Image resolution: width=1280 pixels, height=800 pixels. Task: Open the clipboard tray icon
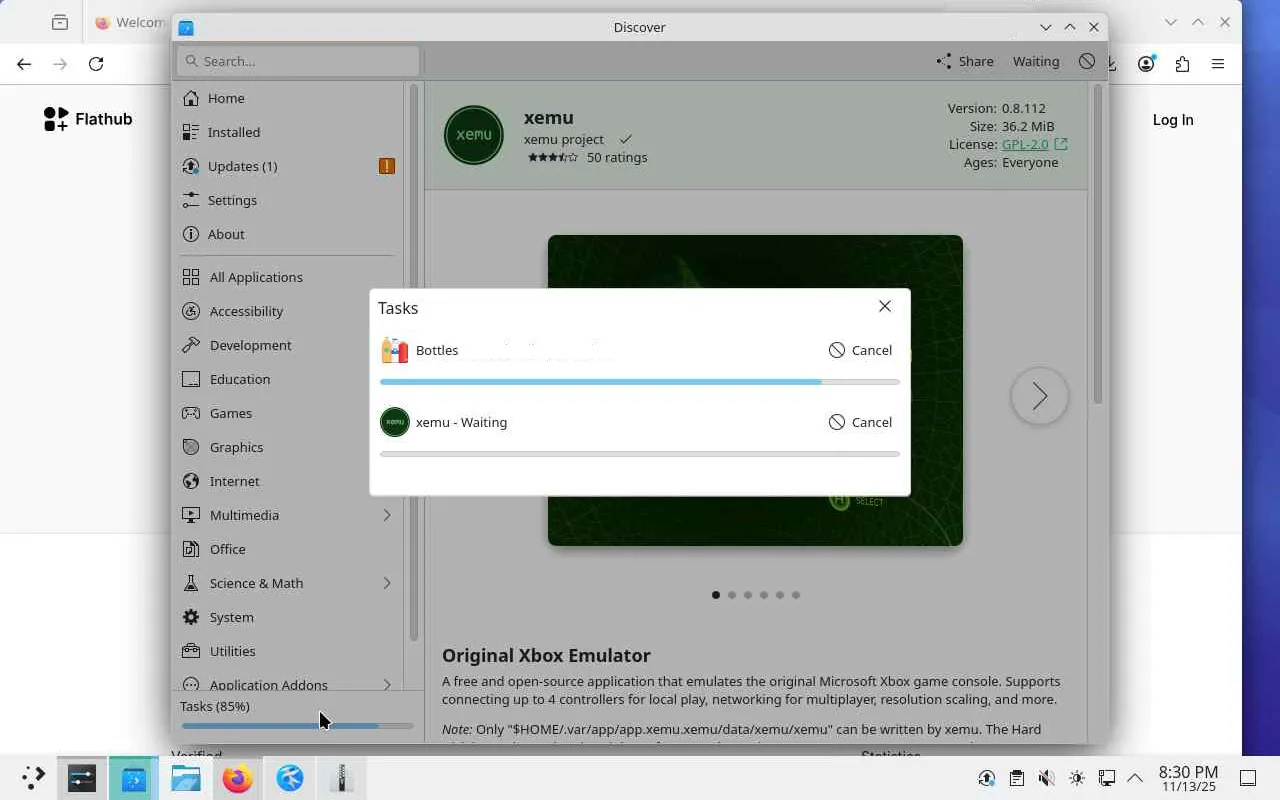[x=1016, y=778]
